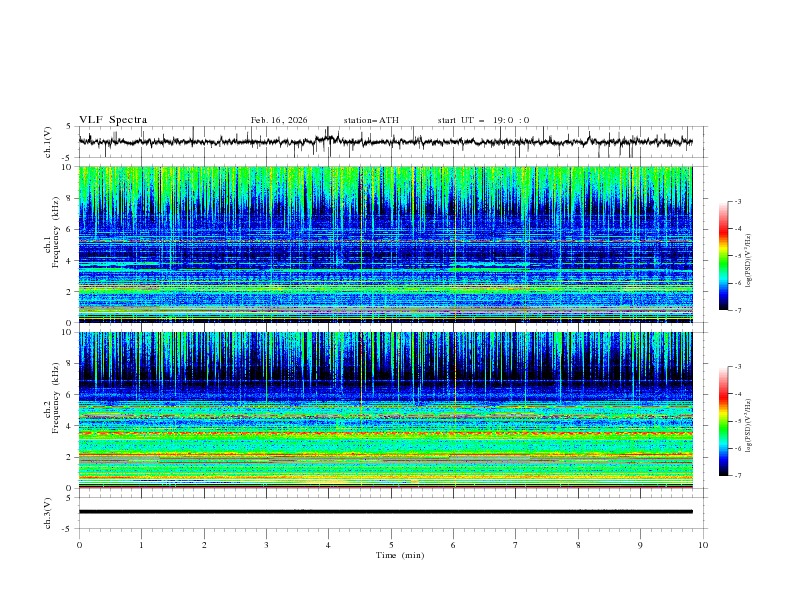Screen dimensions: 792x612
Task: Click the ch.2 frequency axis "10" tick label
Action: coord(68,332)
